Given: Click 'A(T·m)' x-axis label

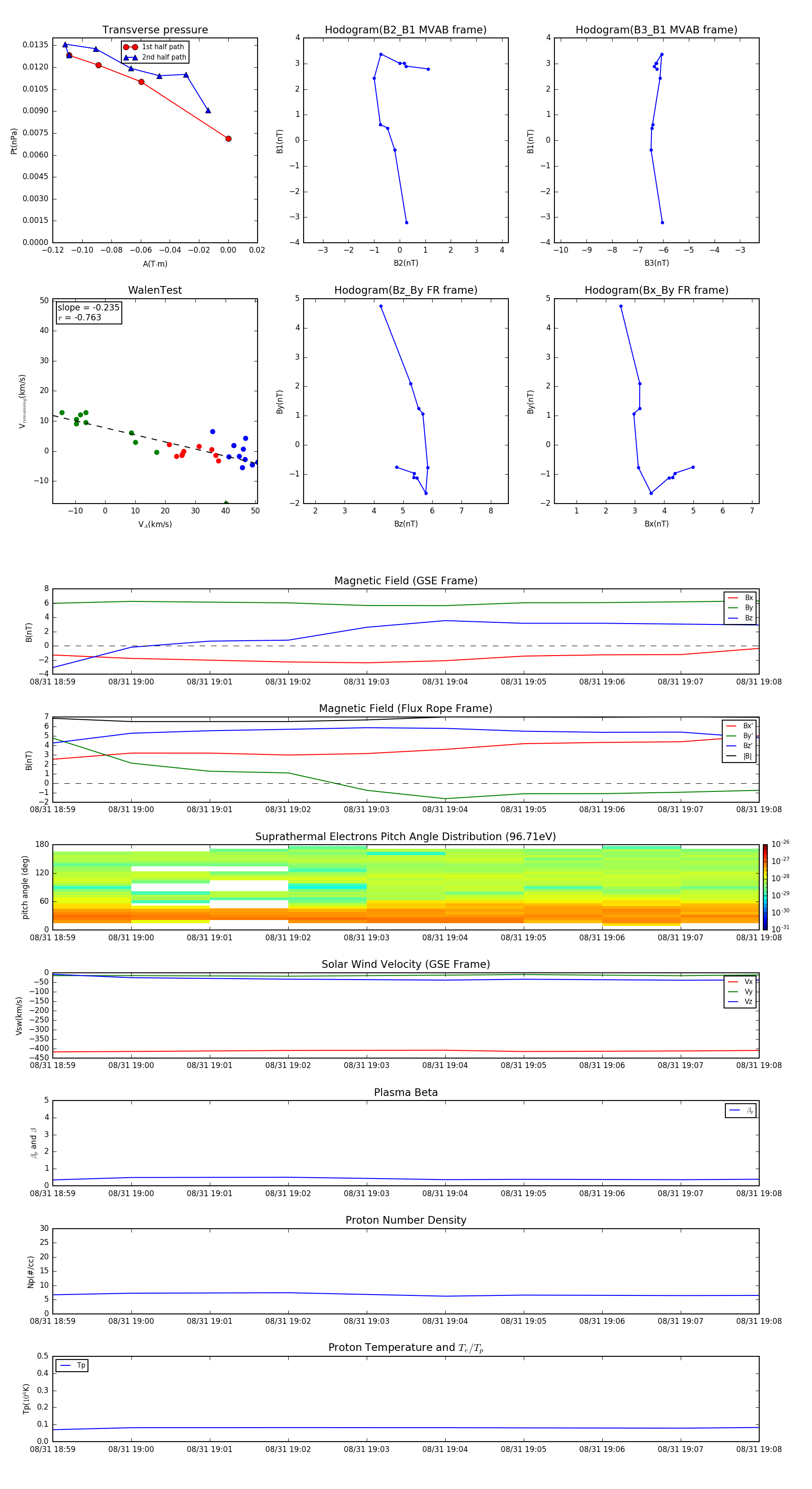Looking at the screenshot, I should (155, 264).
